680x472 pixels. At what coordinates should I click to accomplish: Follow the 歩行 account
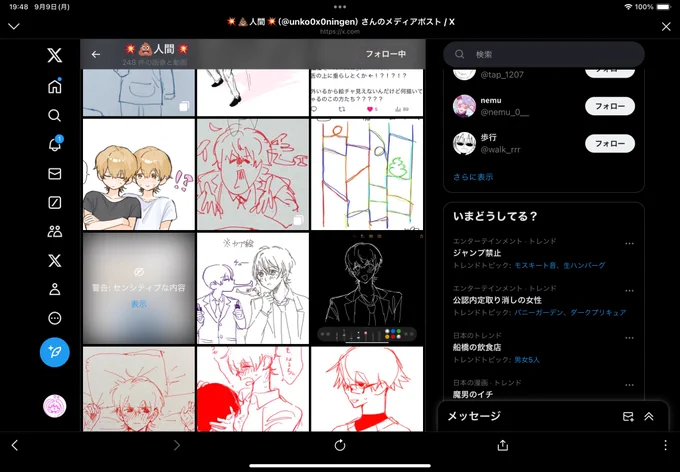click(x=610, y=144)
